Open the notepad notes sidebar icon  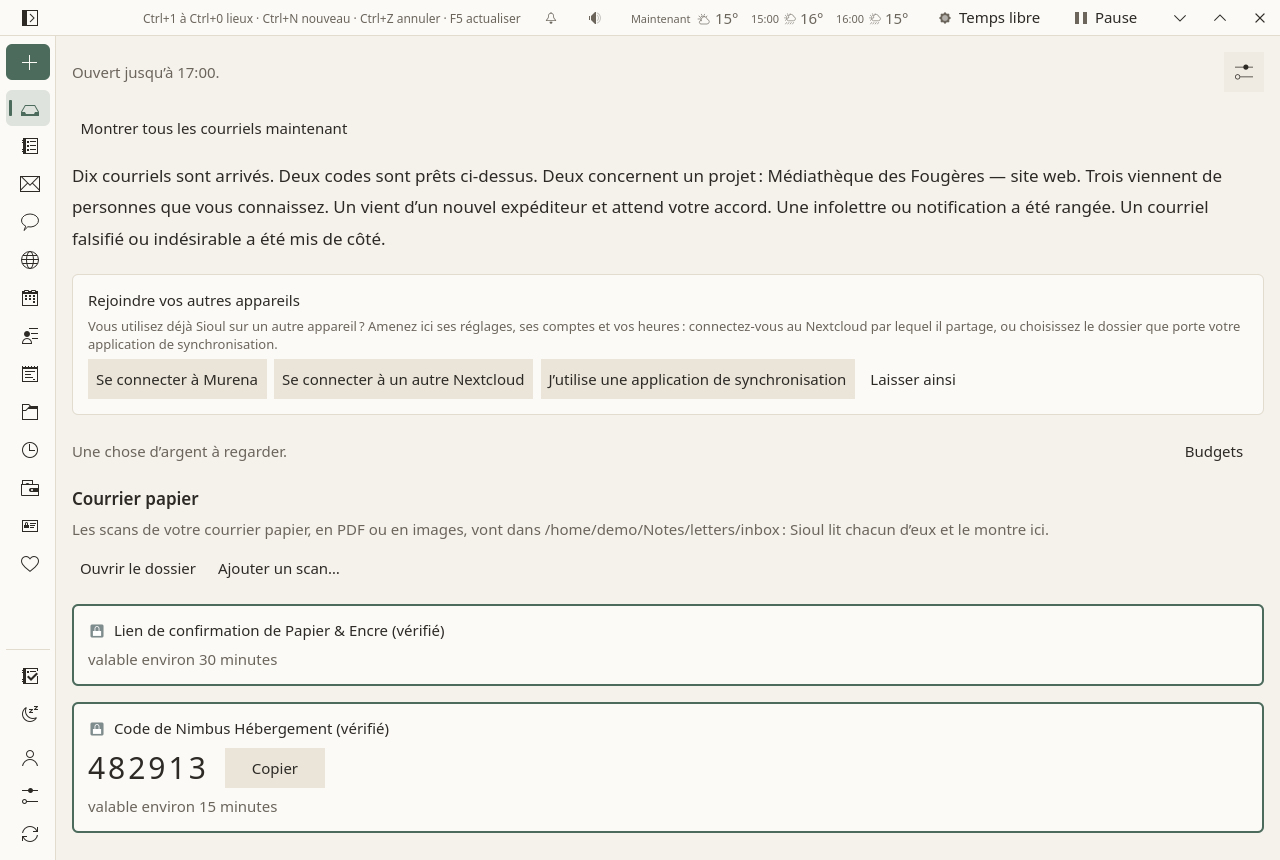(x=30, y=374)
